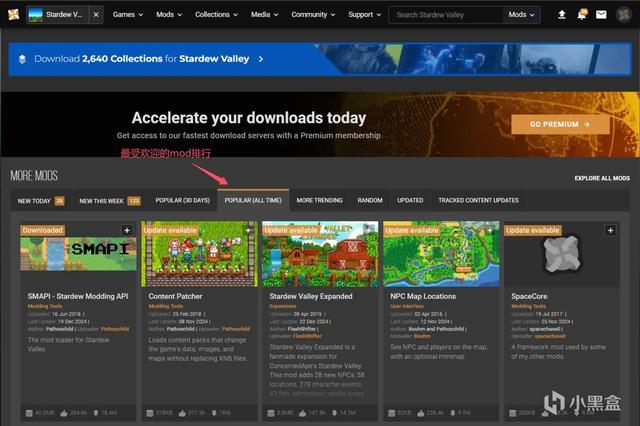Open uploader Pathoschild link on SMAPI card
The width and height of the screenshot is (640, 426).
(x=115, y=329)
